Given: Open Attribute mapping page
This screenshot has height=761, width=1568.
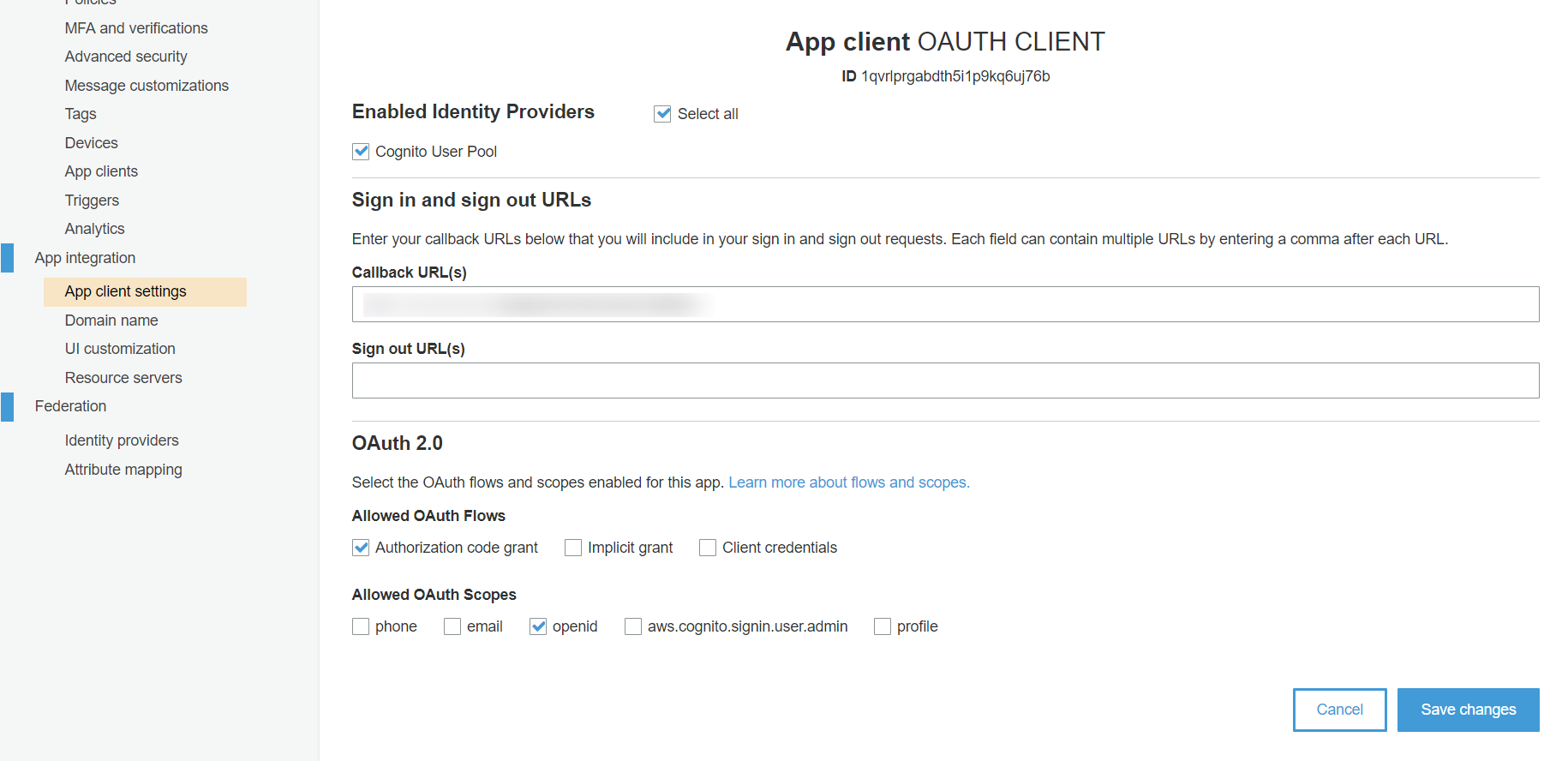Looking at the screenshot, I should pos(123,470).
